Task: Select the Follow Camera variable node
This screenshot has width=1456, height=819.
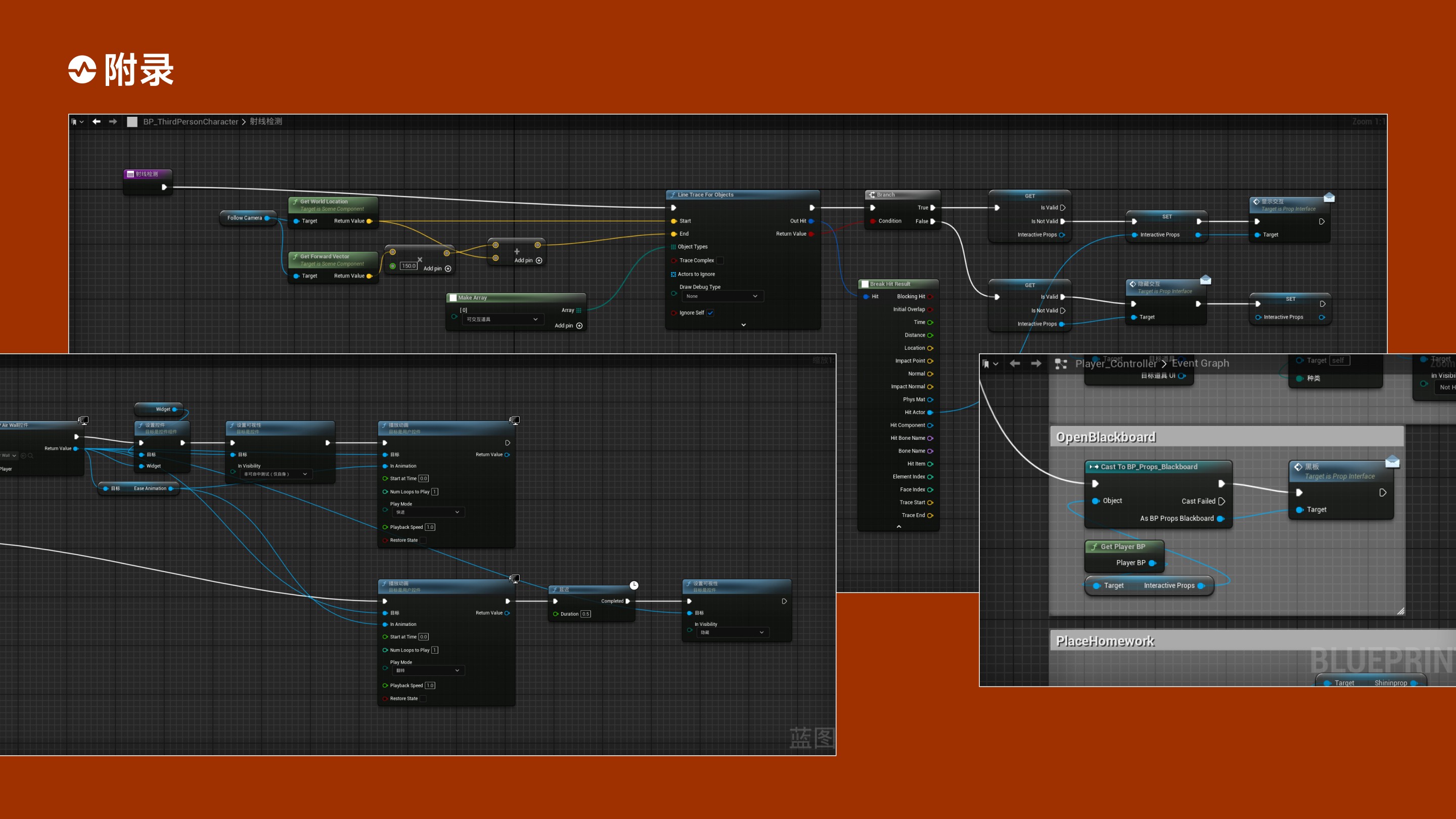Action: (x=248, y=218)
